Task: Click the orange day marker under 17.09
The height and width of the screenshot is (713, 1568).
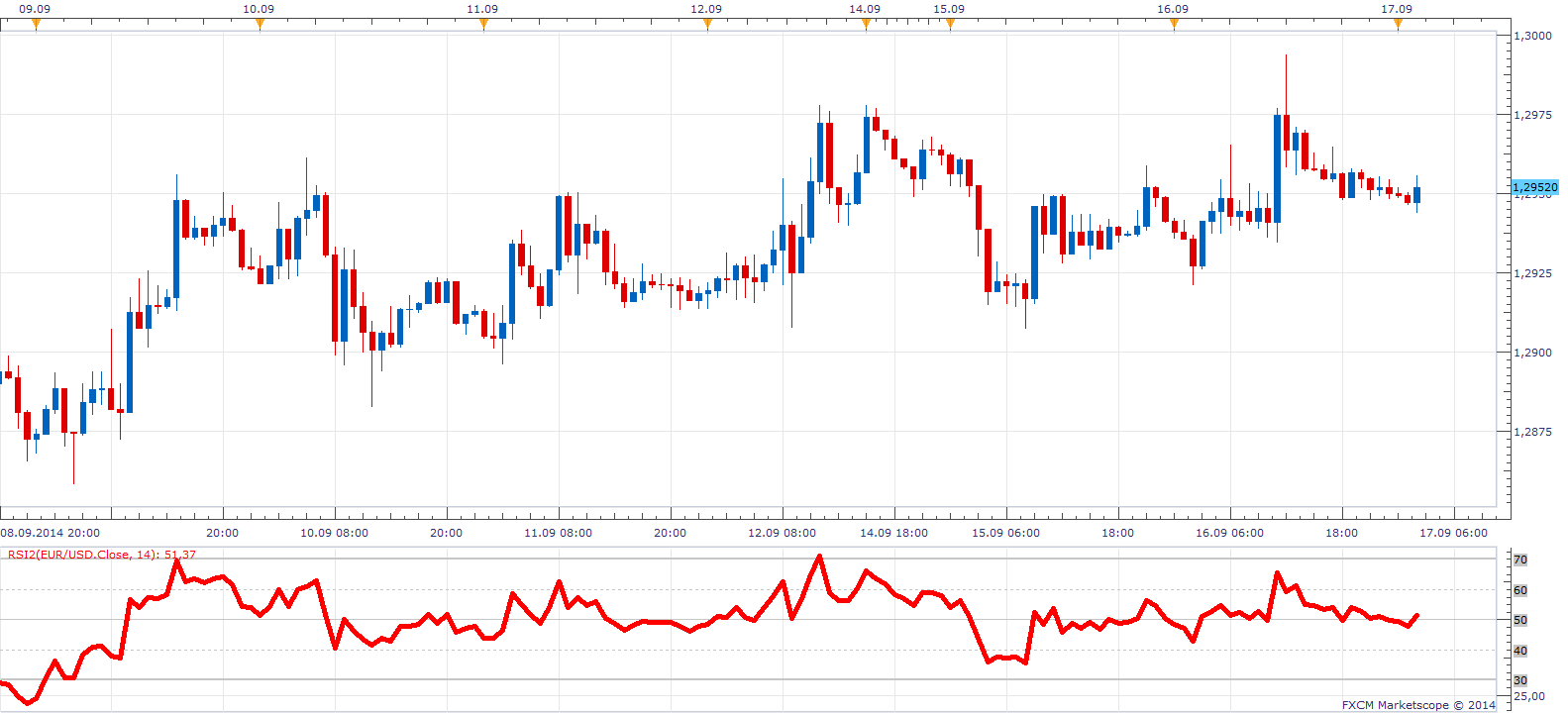Action: pos(1399,25)
